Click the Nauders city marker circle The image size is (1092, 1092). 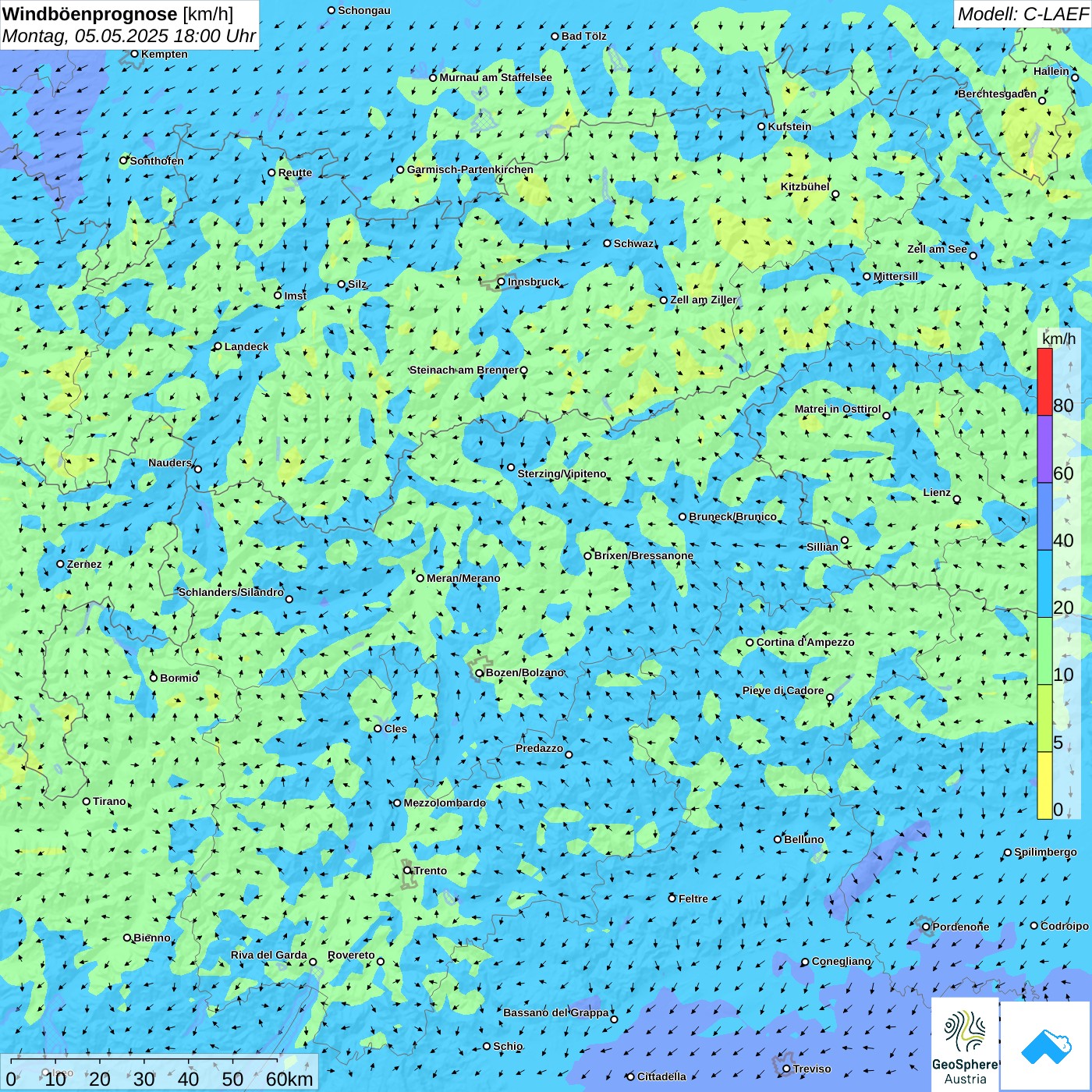click(x=197, y=469)
